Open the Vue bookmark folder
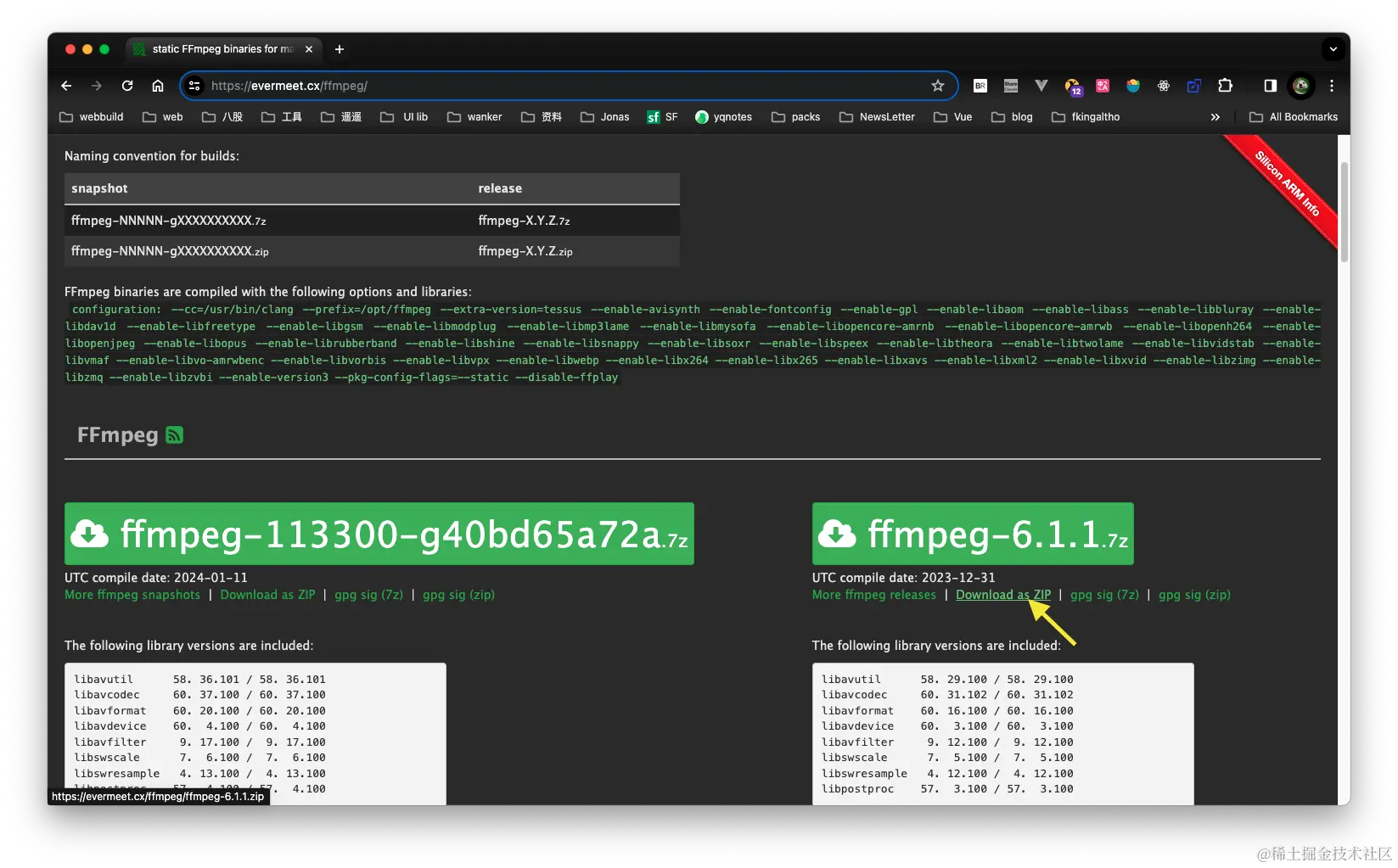Viewport: 1398px width, 868px height. tap(952, 117)
